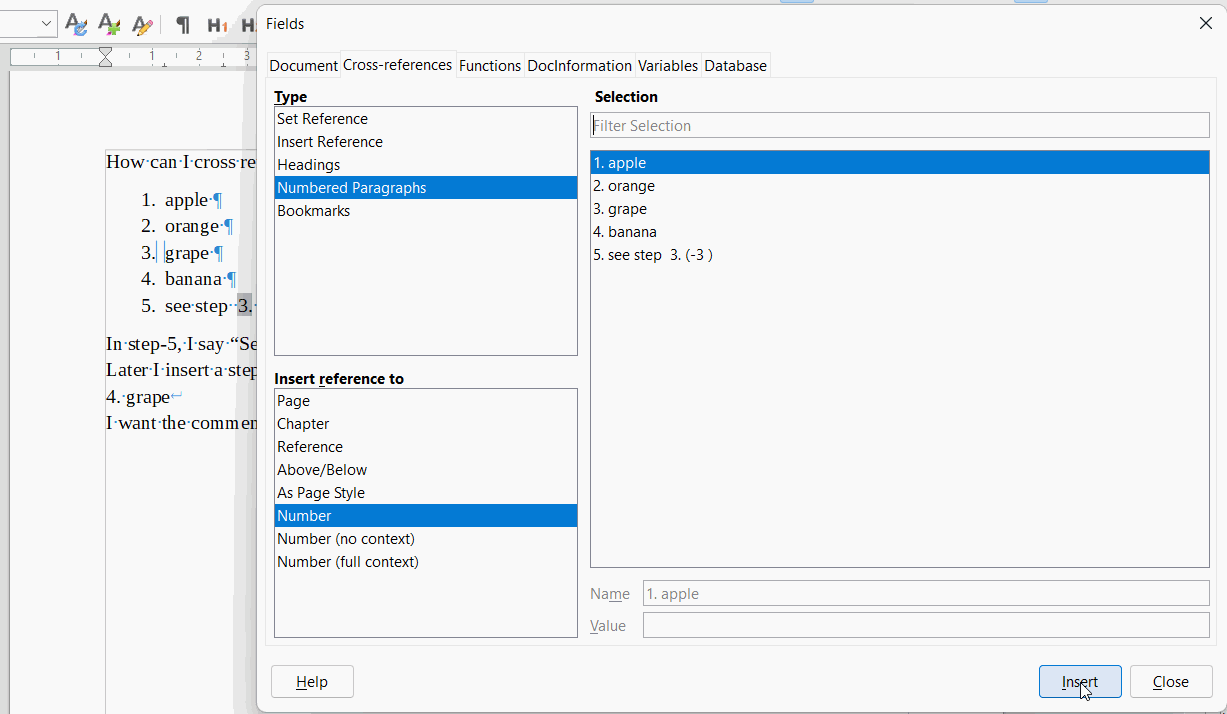Click the New Style from Selection icon

(109, 25)
